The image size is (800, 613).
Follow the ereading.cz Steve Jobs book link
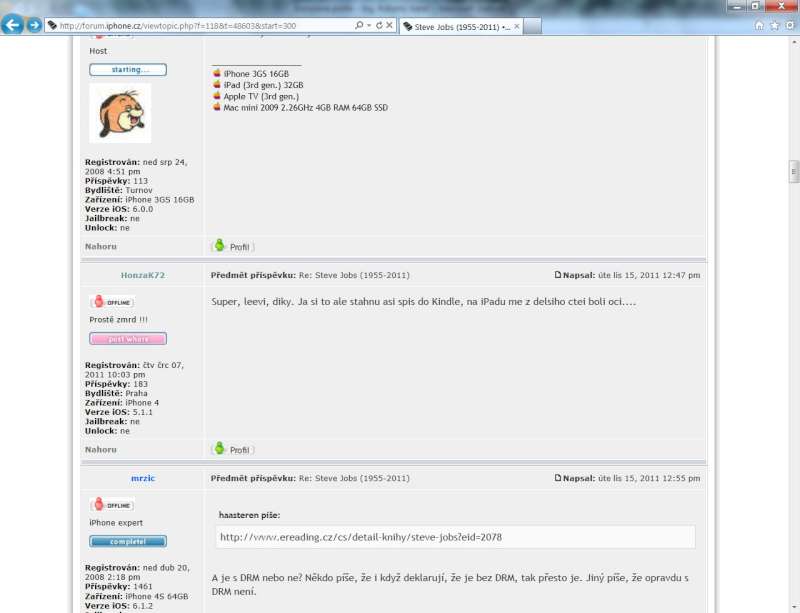360,537
